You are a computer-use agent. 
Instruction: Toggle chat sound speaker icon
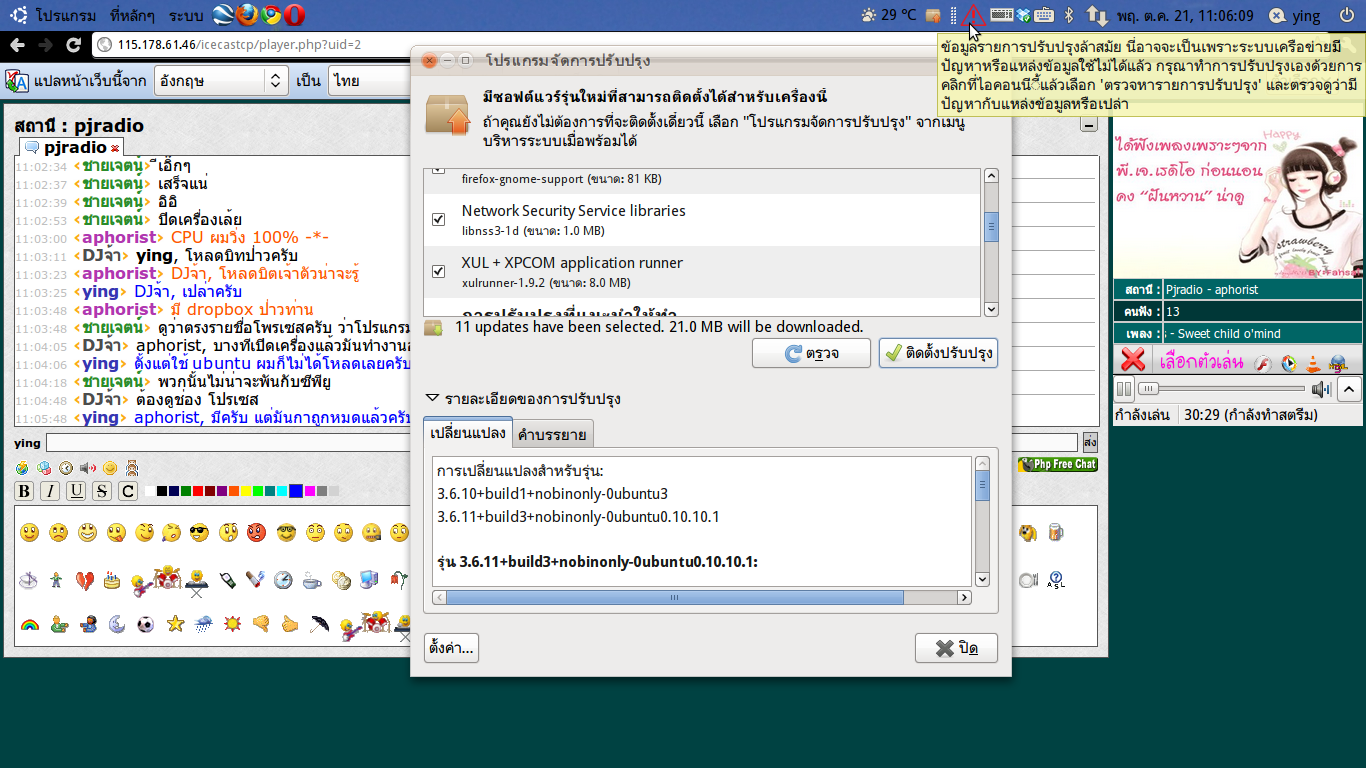click(x=88, y=467)
